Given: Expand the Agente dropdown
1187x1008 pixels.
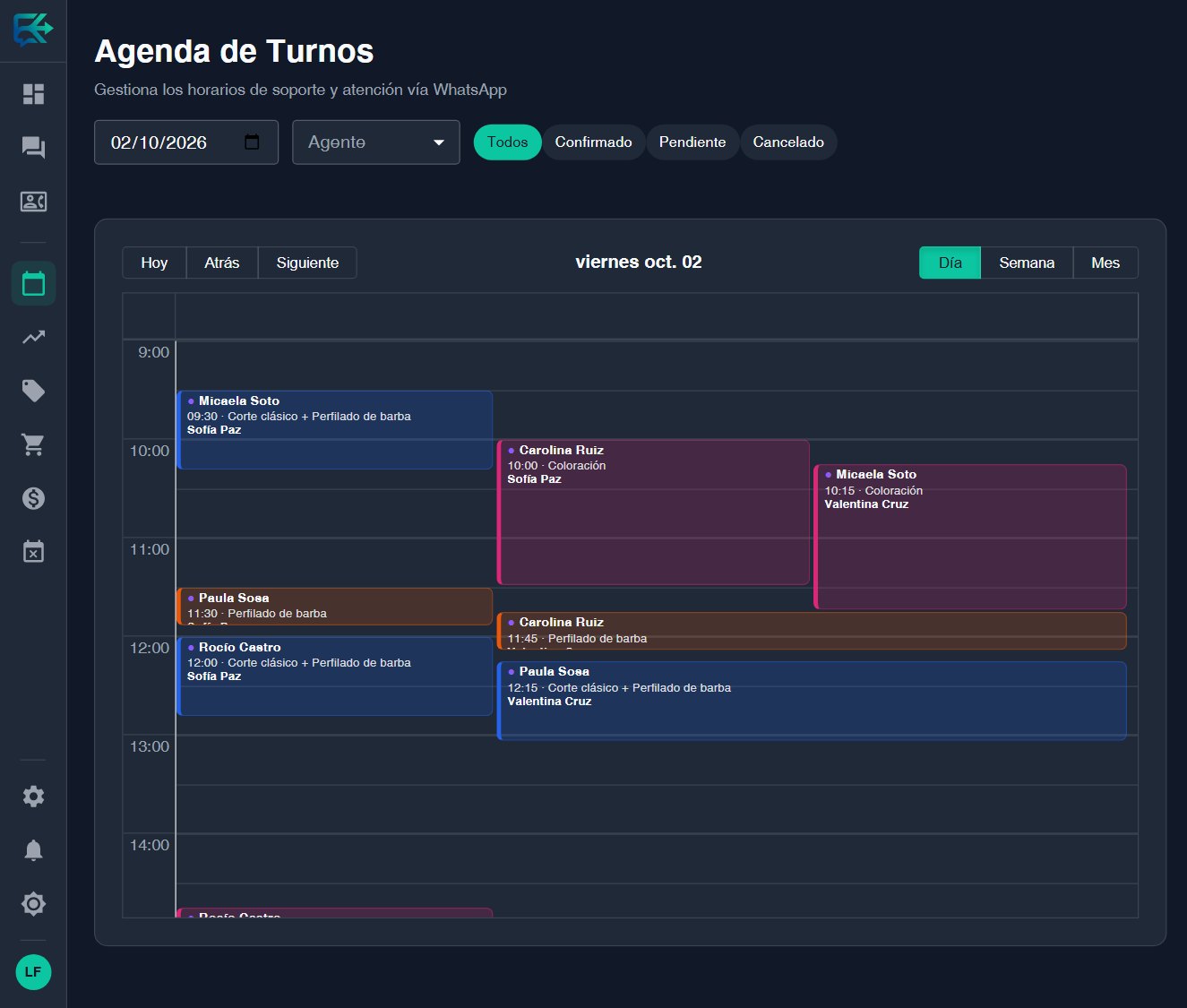Looking at the screenshot, I should [x=376, y=142].
